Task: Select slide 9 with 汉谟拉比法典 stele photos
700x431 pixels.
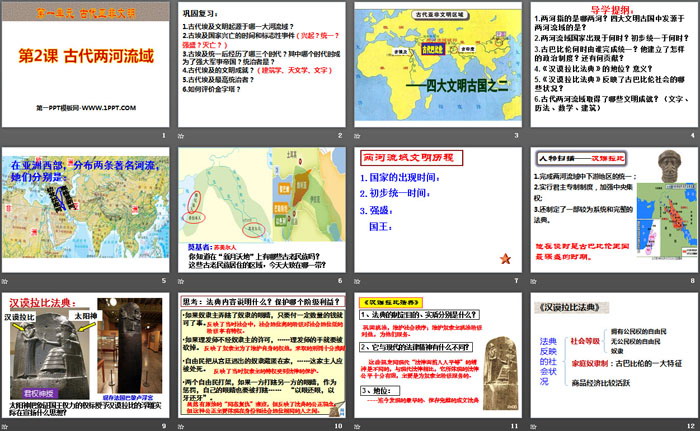Action: (85, 355)
